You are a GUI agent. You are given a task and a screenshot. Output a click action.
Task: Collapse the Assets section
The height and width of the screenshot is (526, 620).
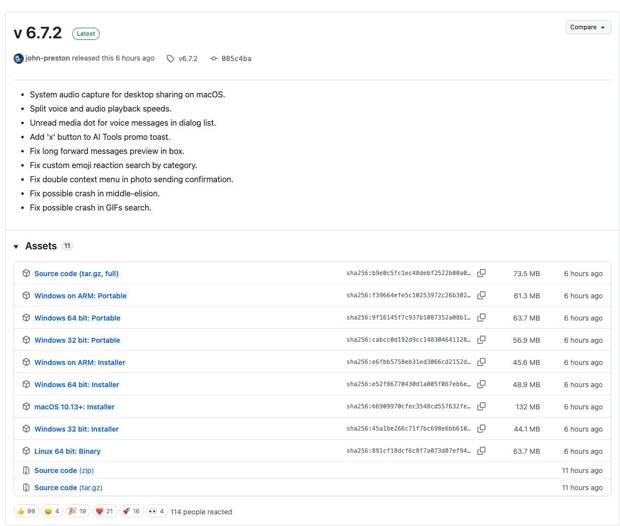pos(17,246)
